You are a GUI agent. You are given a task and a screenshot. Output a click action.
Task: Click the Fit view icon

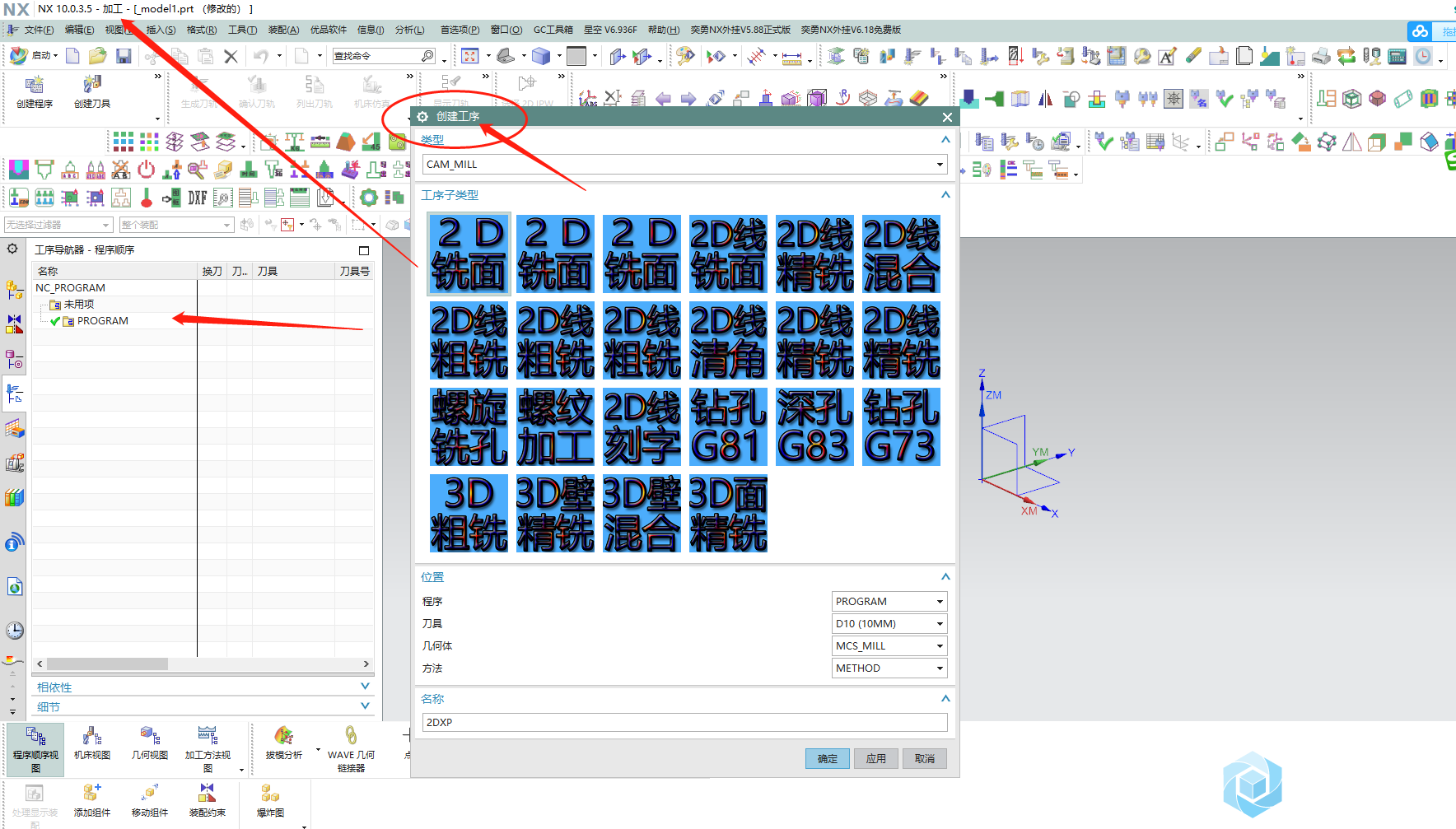[470, 56]
